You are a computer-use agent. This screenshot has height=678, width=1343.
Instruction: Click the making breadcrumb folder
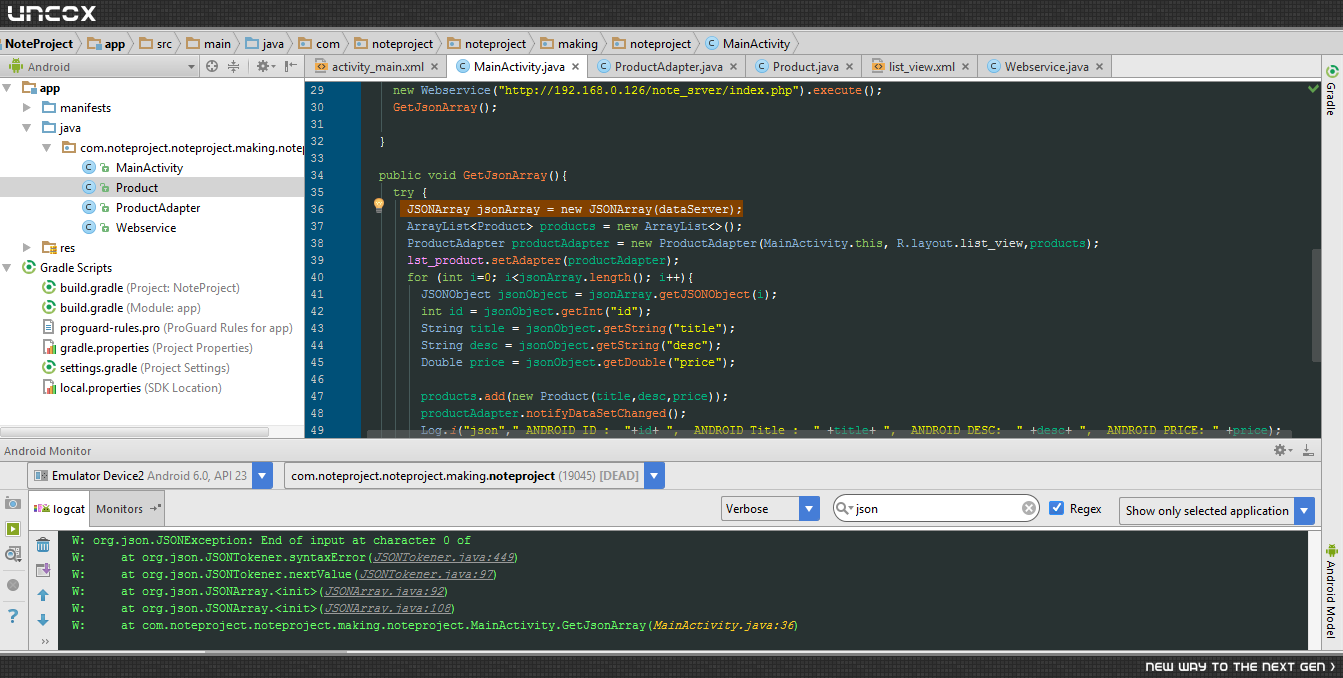[569, 44]
